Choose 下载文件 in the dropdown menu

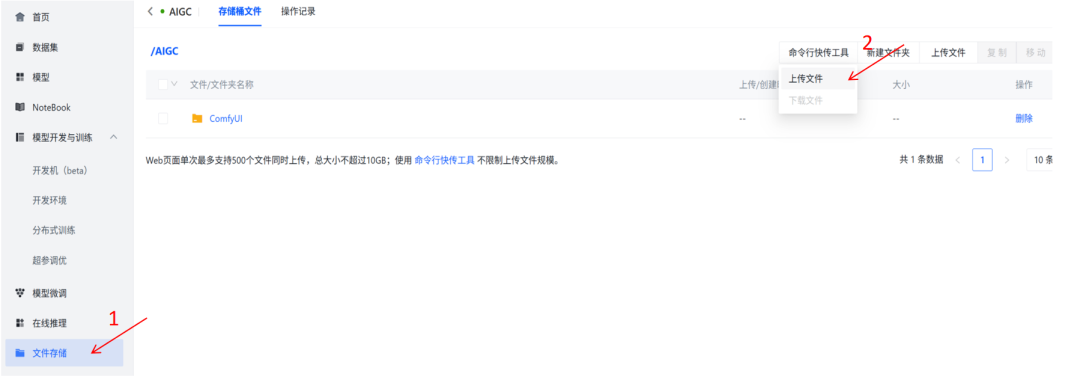(818, 101)
